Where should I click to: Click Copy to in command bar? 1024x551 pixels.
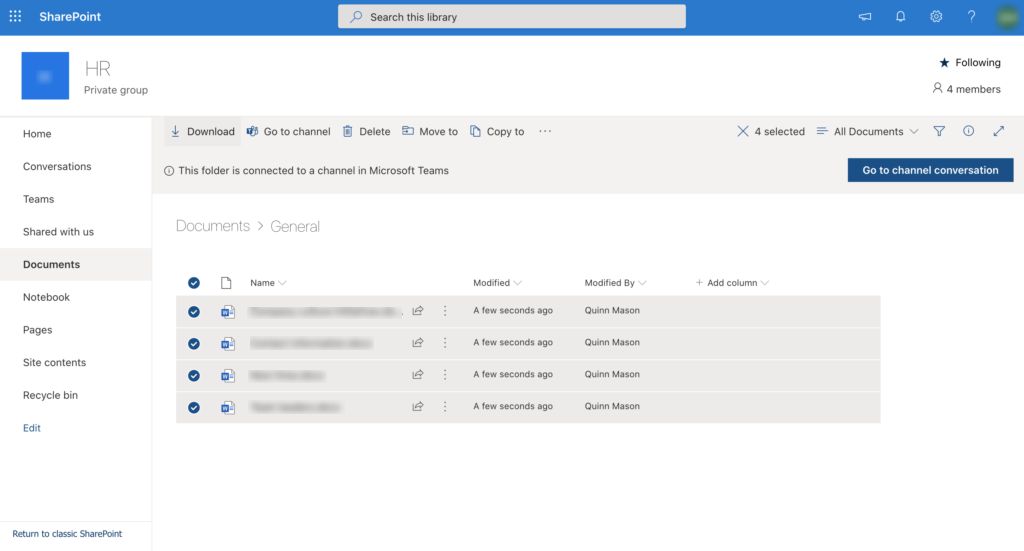(497, 131)
